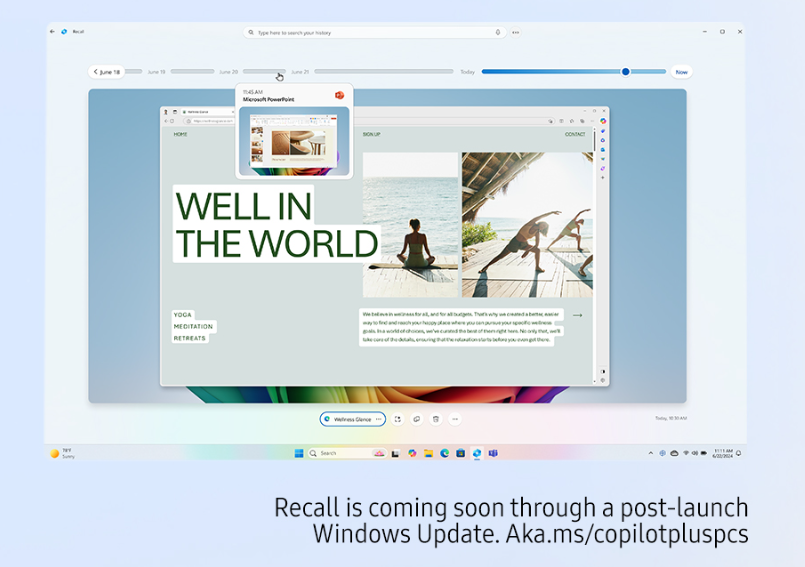This screenshot has height=567, width=805.
Task: Click the Today timeline slider handle
Action: 625,72
